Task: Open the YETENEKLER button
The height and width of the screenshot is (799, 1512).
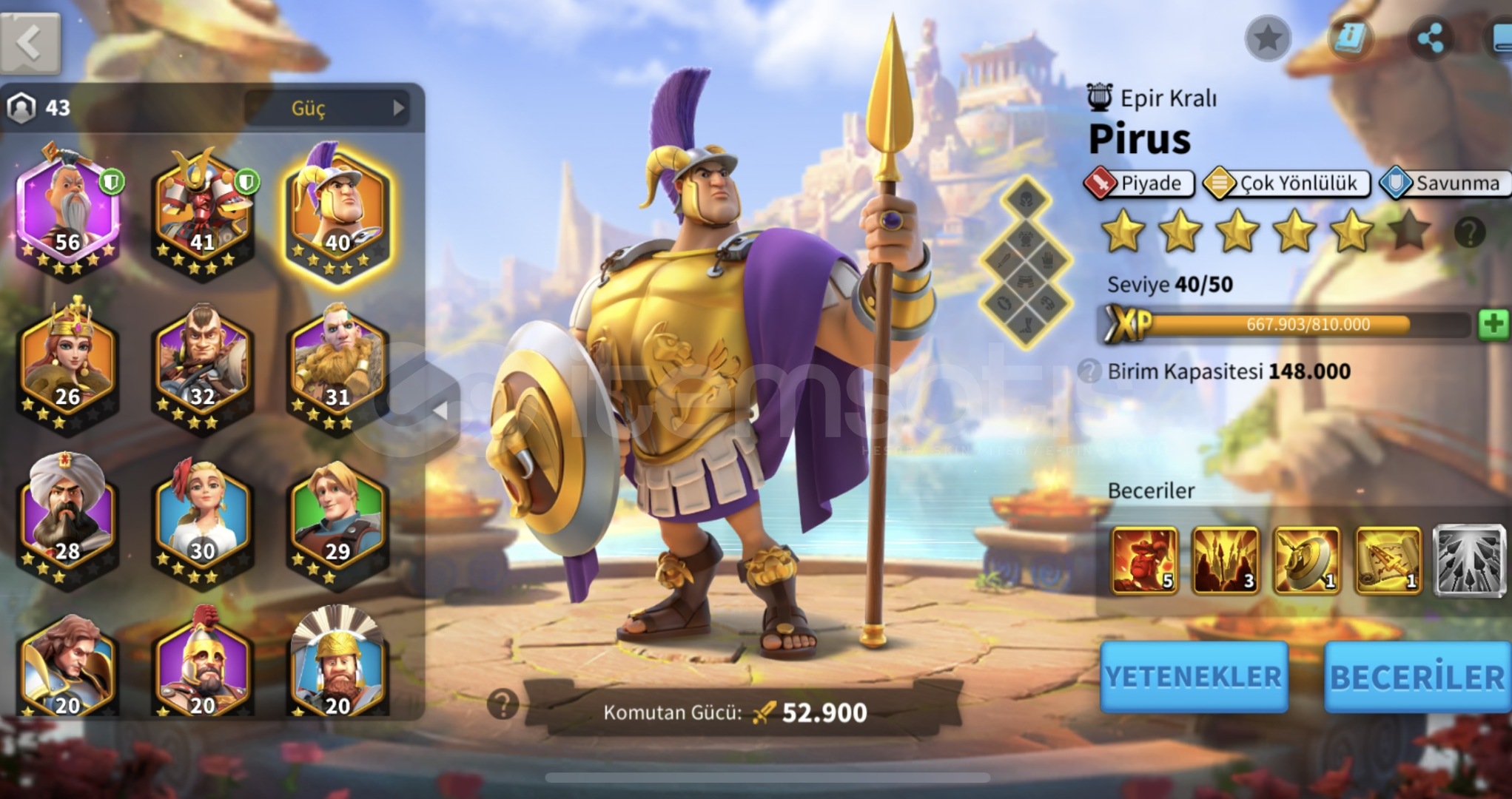Action: click(1194, 677)
